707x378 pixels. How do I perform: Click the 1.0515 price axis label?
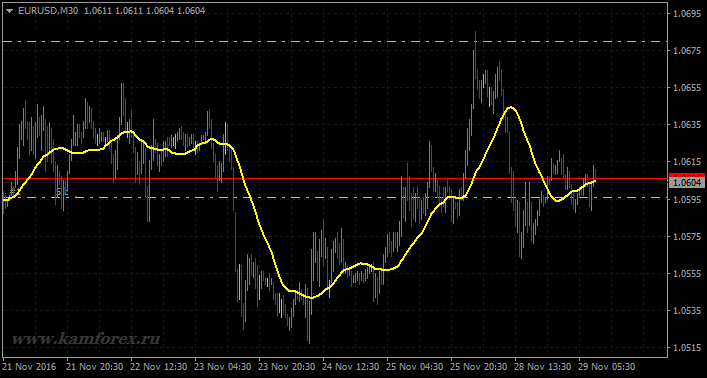pos(687,348)
